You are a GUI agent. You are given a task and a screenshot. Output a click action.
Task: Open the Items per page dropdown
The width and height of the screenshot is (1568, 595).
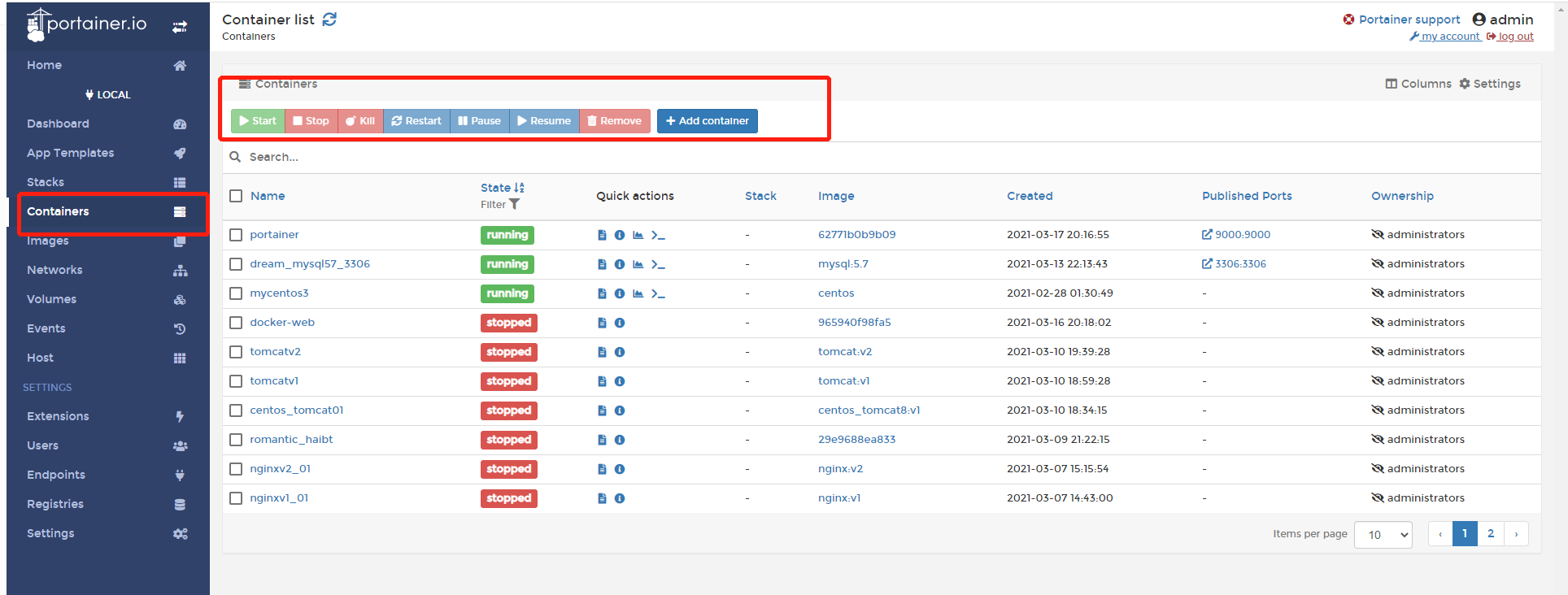(x=1383, y=535)
